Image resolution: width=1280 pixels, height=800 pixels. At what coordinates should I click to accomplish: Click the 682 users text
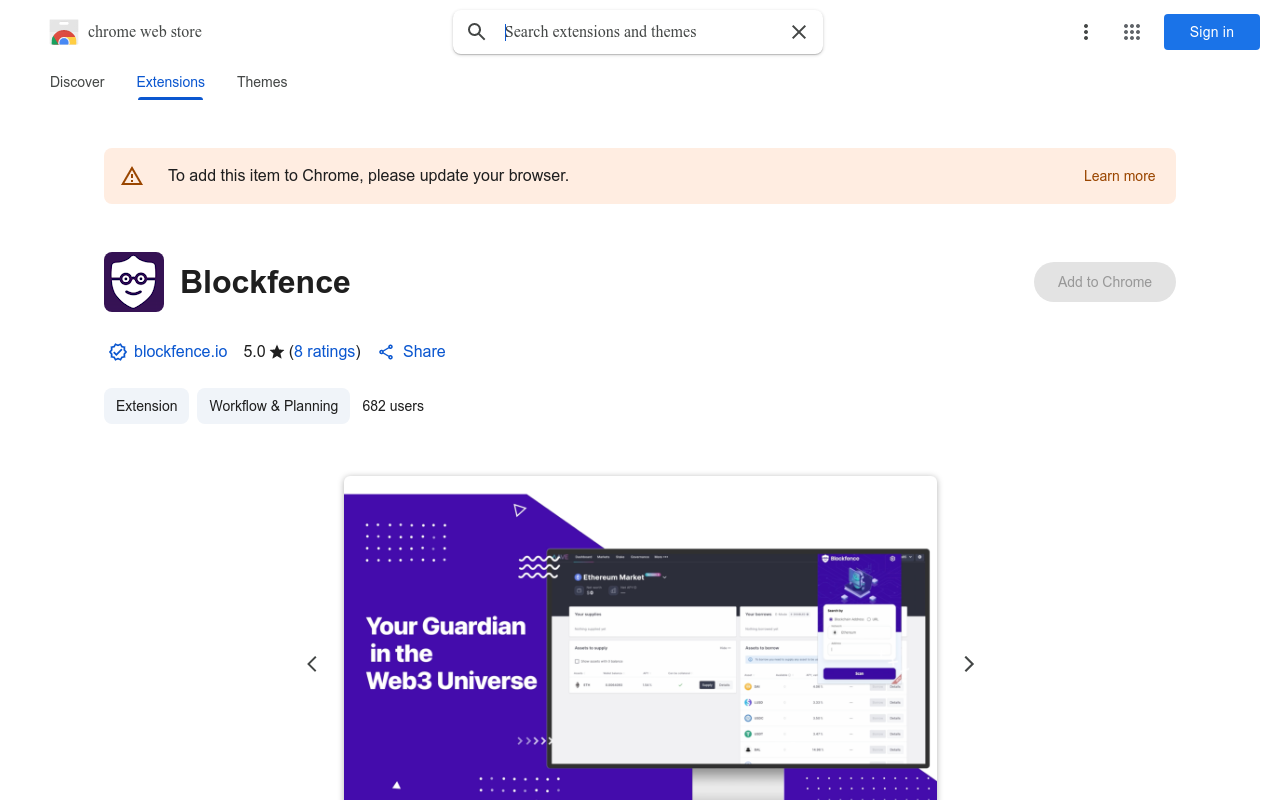pyautogui.click(x=393, y=406)
